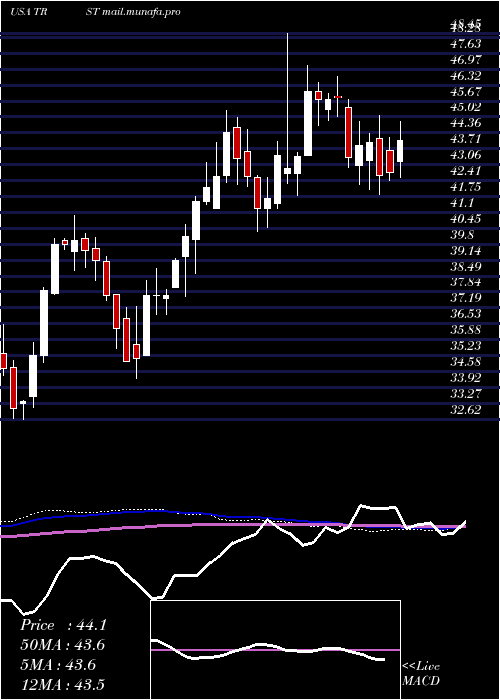Viewport: 500px width, 700px height.
Task: Click the price label 33.92
Action: (466, 377)
